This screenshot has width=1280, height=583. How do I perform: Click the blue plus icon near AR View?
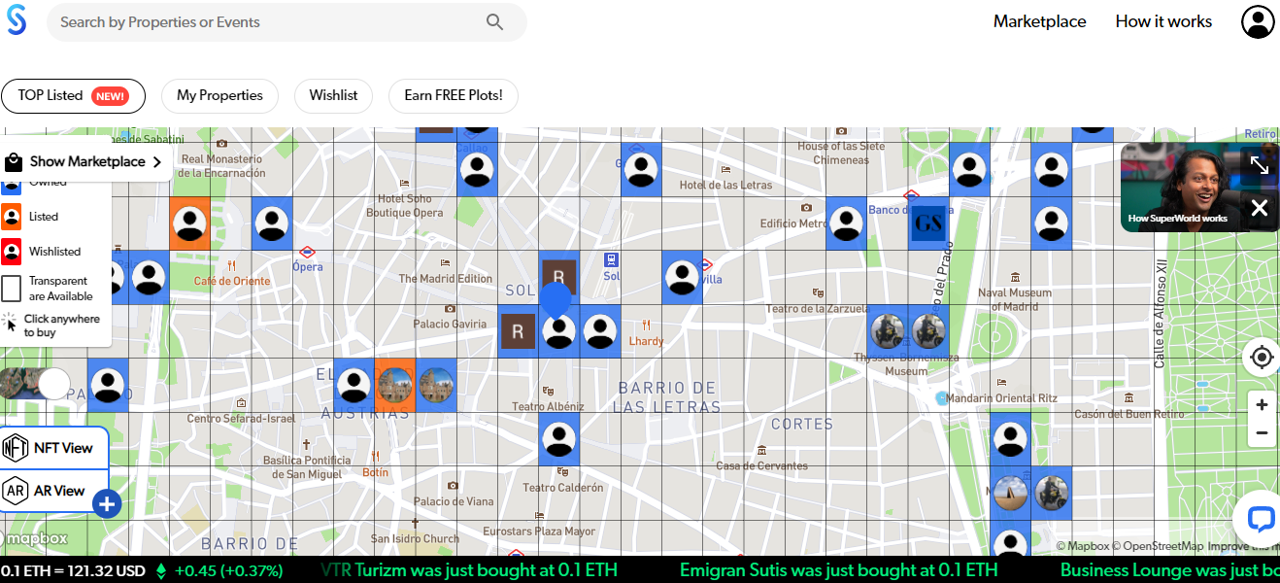click(107, 504)
